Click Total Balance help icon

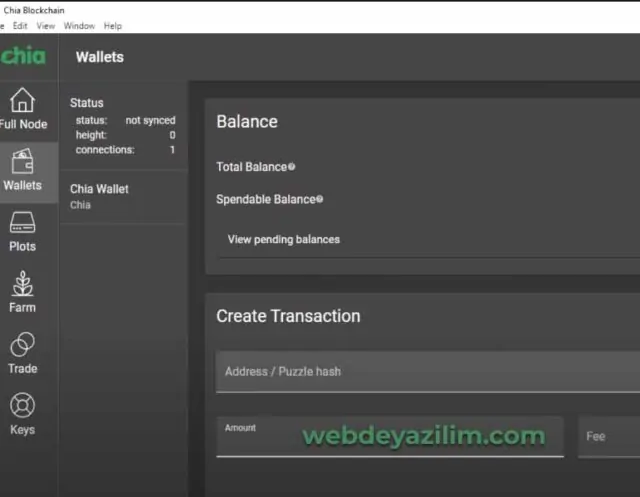pyautogui.click(x=292, y=167)
